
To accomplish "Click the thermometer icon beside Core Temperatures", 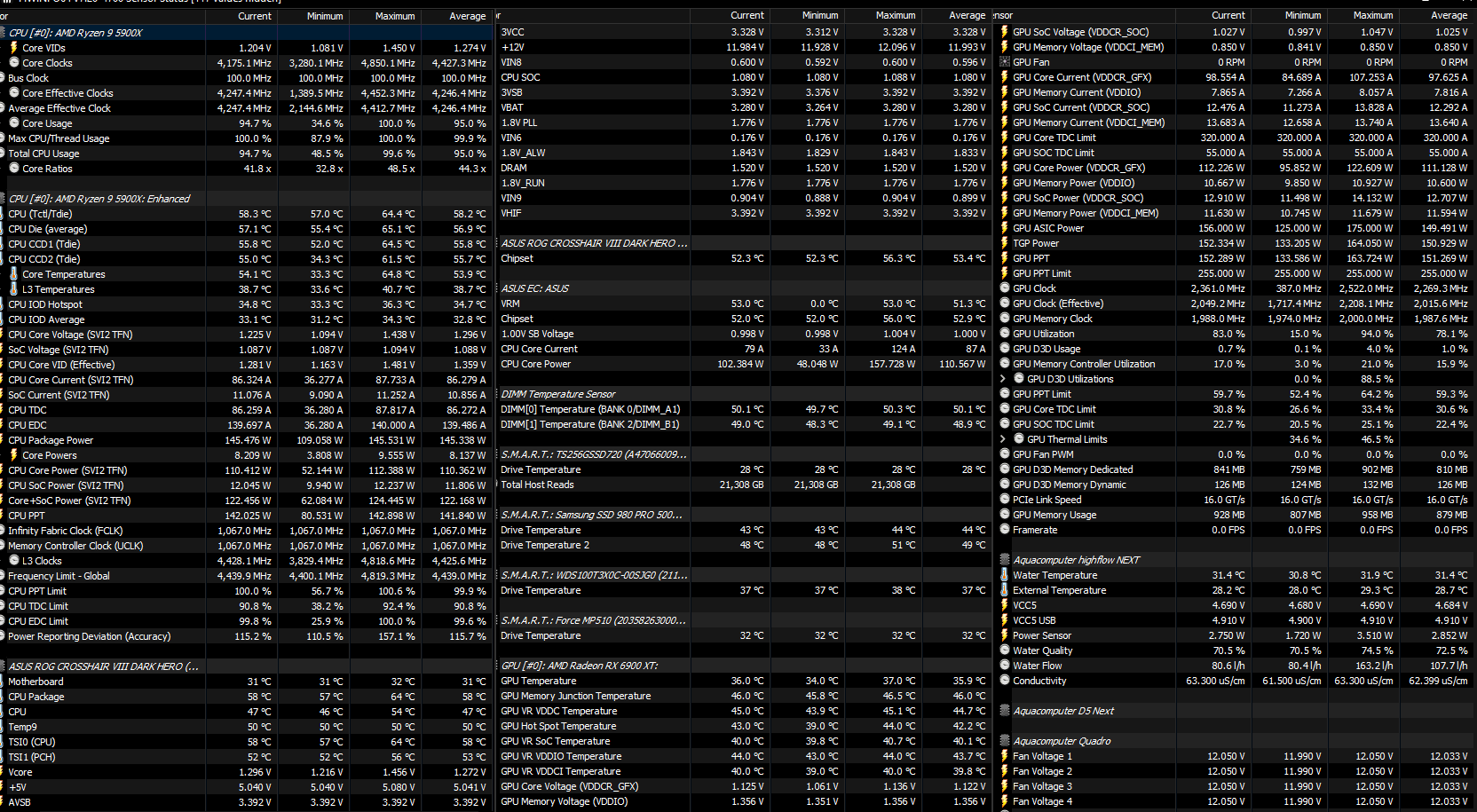I will click(14, 274).
